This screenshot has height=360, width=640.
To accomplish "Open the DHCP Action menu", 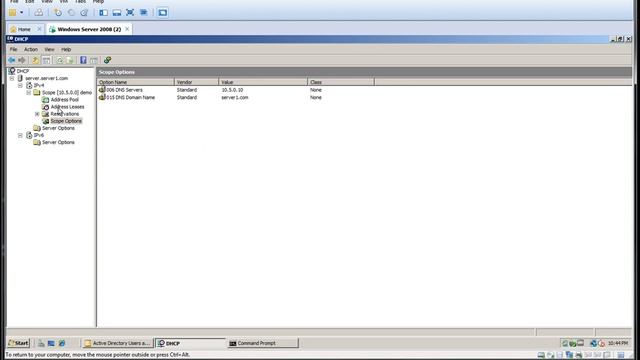I will click(x=31, y=49).
